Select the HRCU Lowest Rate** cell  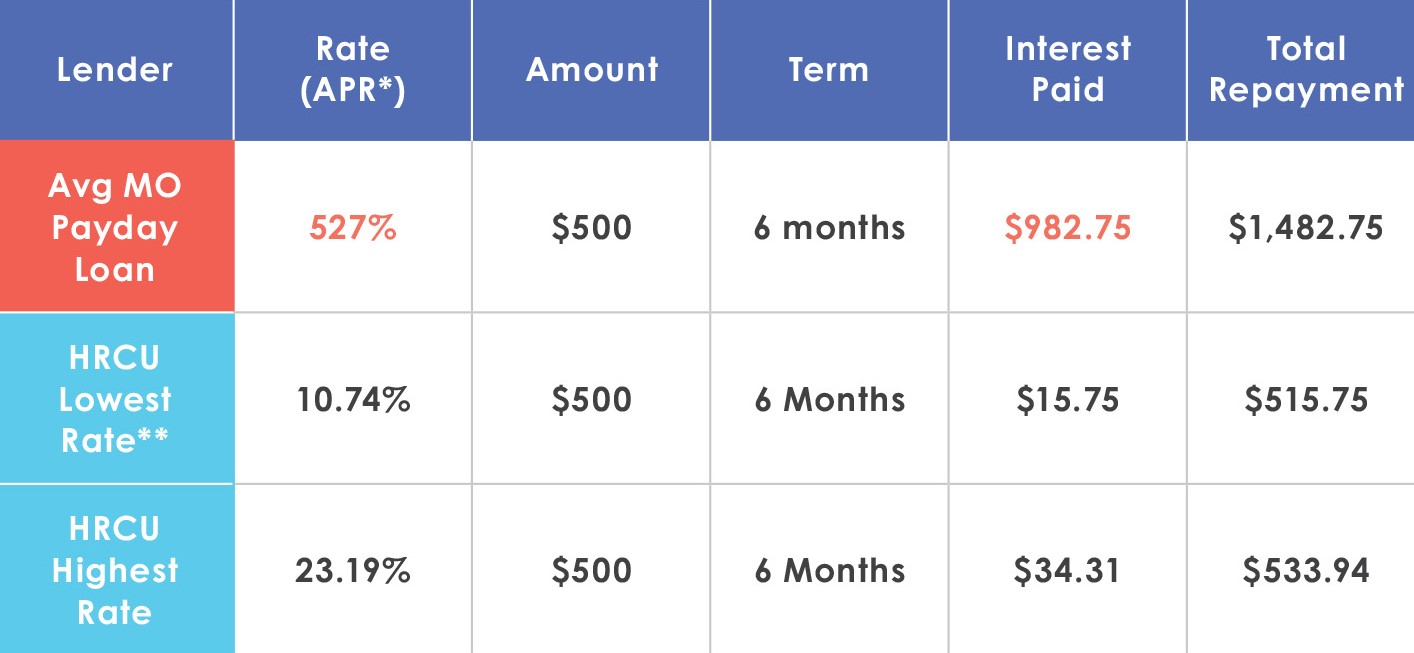(115, 399)
